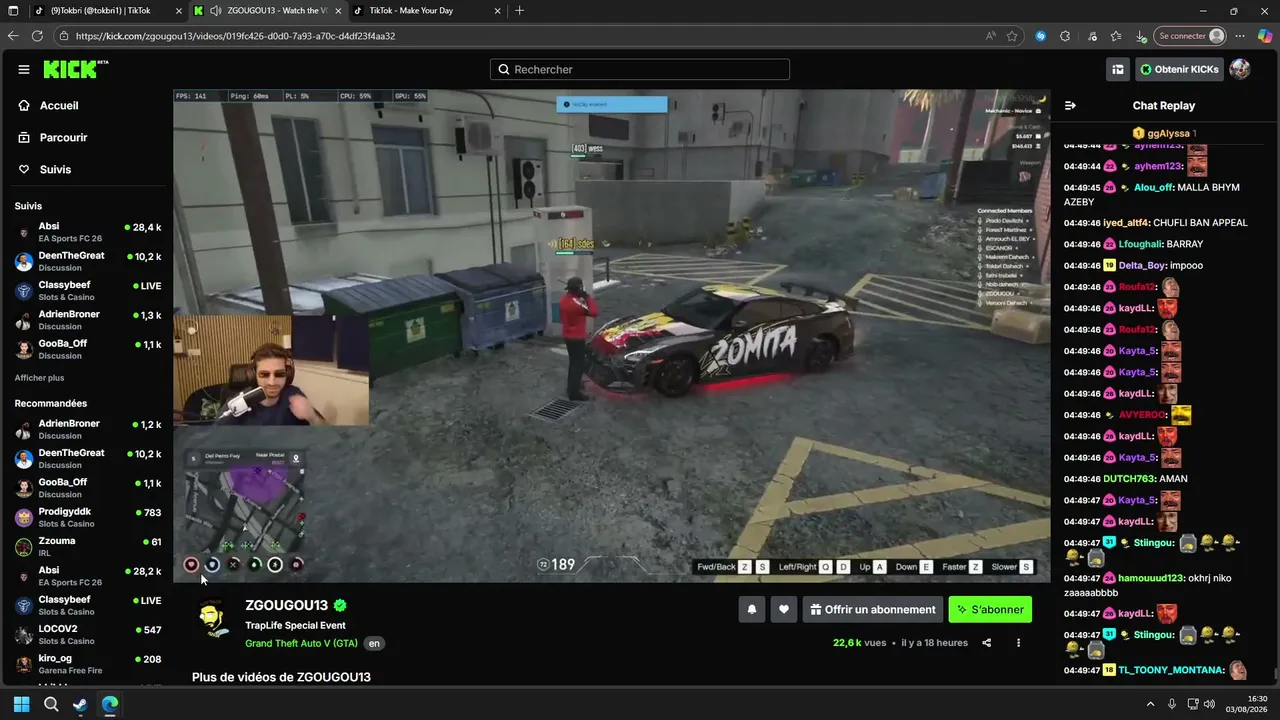Open Steam from the taskbar
The width and height of the screenshot is (1280, 720).
point(80,704)
